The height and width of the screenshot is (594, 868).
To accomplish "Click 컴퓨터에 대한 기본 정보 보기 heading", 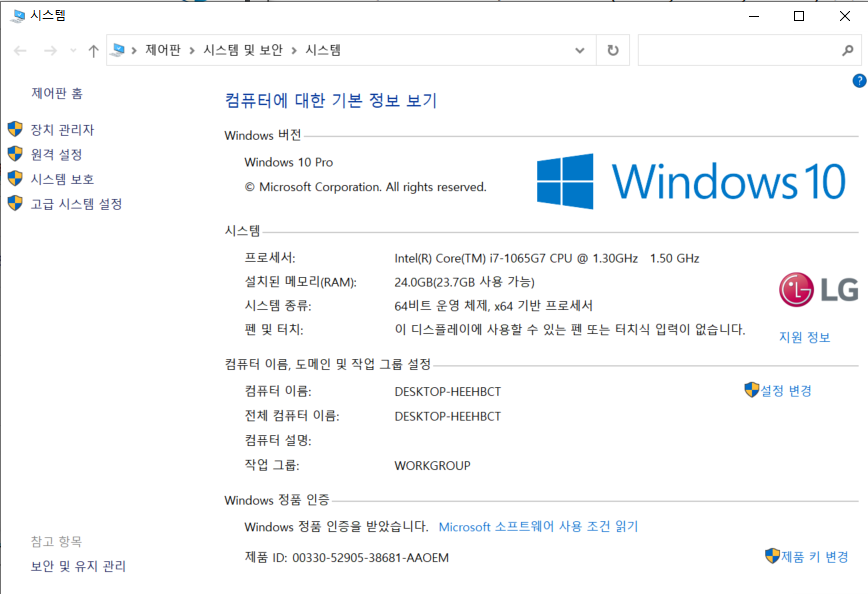I will coord(331,101).
